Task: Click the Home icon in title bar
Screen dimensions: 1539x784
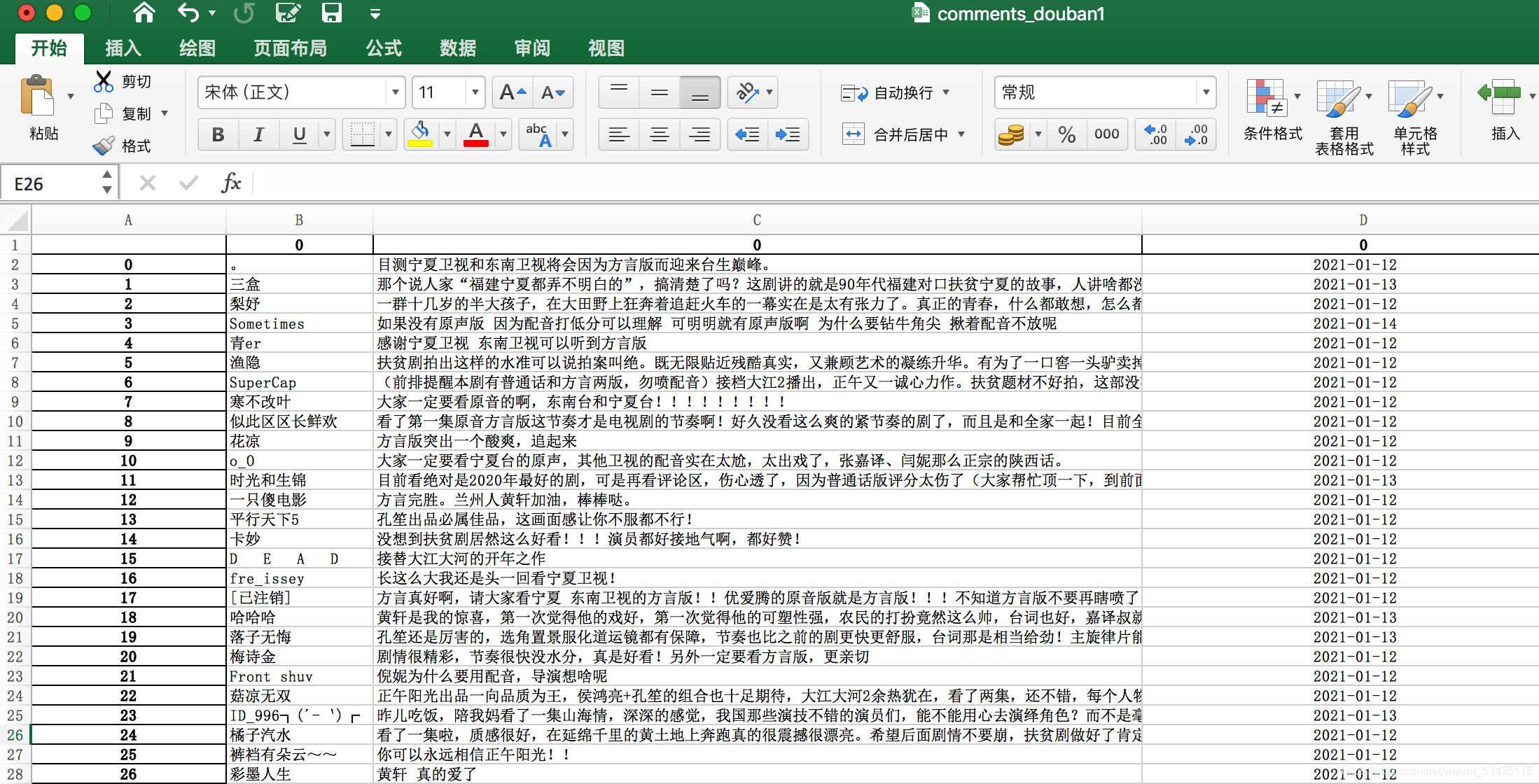Action: 144,13
